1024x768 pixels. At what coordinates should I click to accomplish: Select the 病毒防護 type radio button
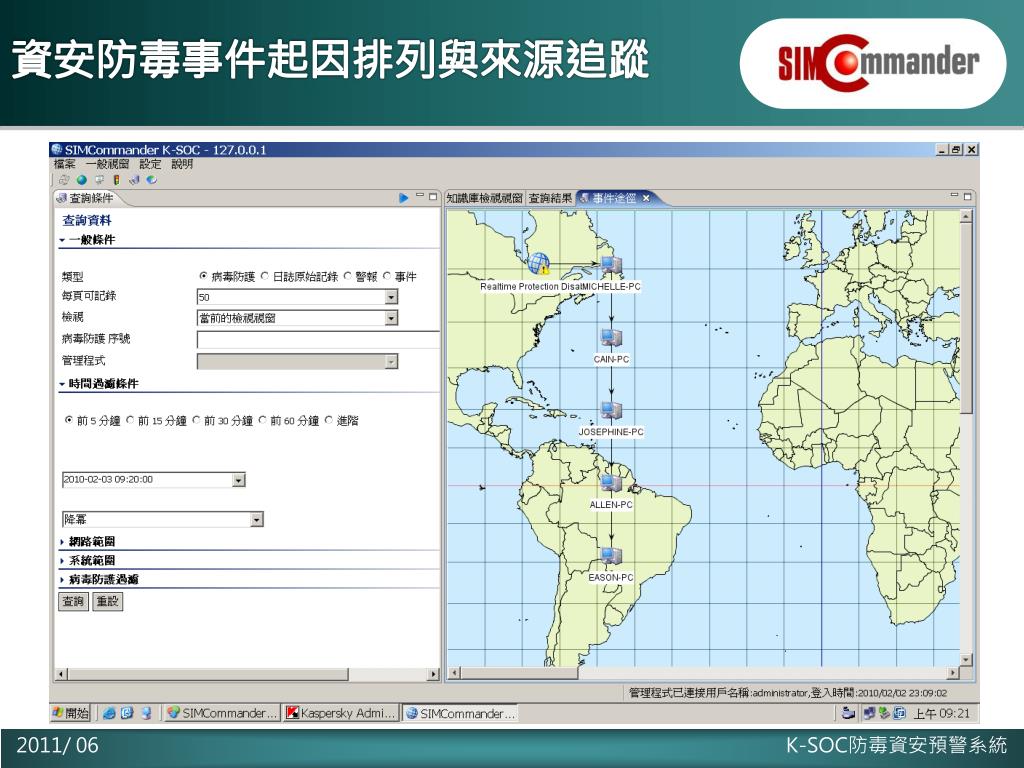click(x=203, y=276)
